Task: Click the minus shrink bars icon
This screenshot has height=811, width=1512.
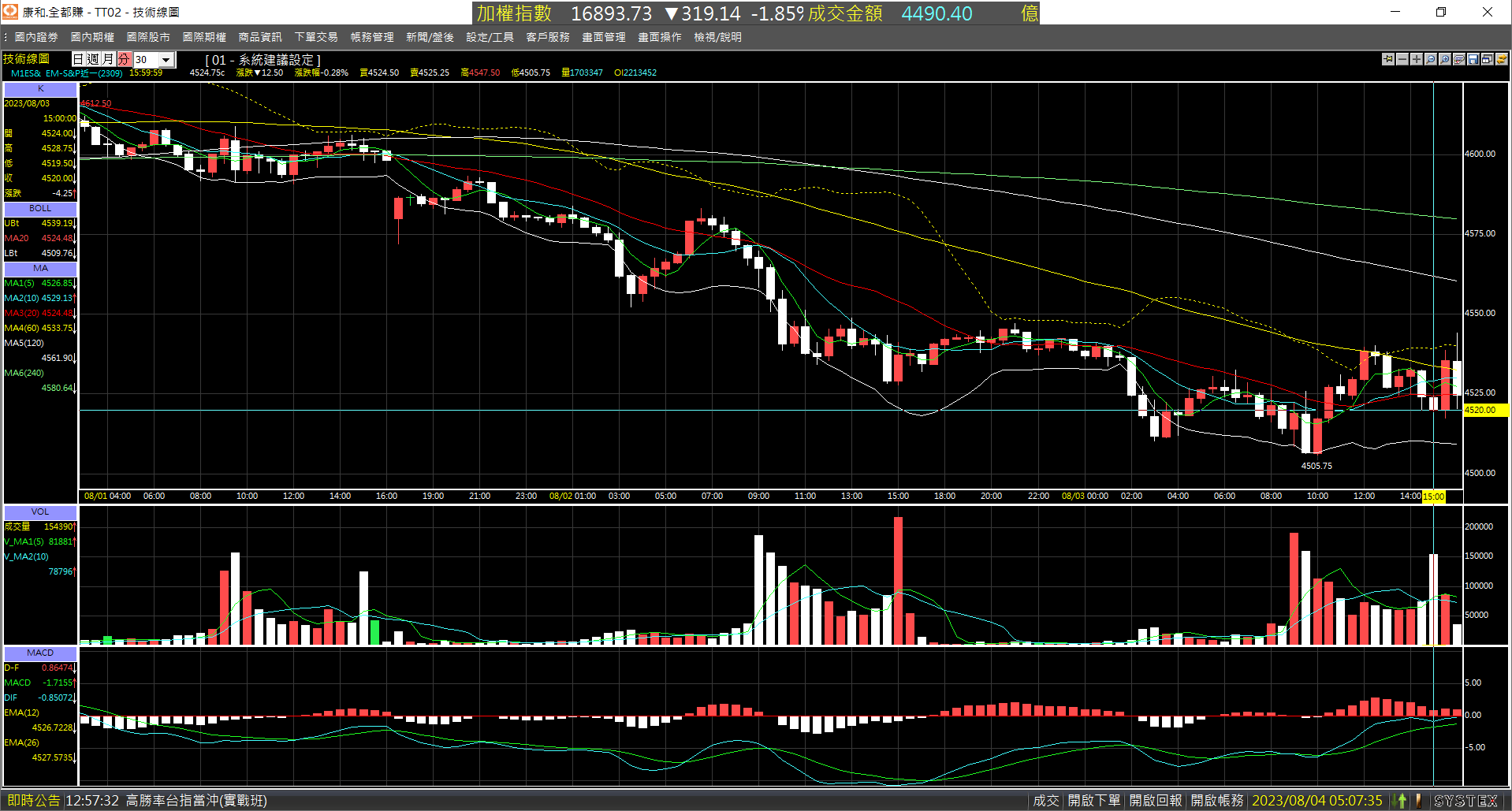Action: [x=1402, y=59]
